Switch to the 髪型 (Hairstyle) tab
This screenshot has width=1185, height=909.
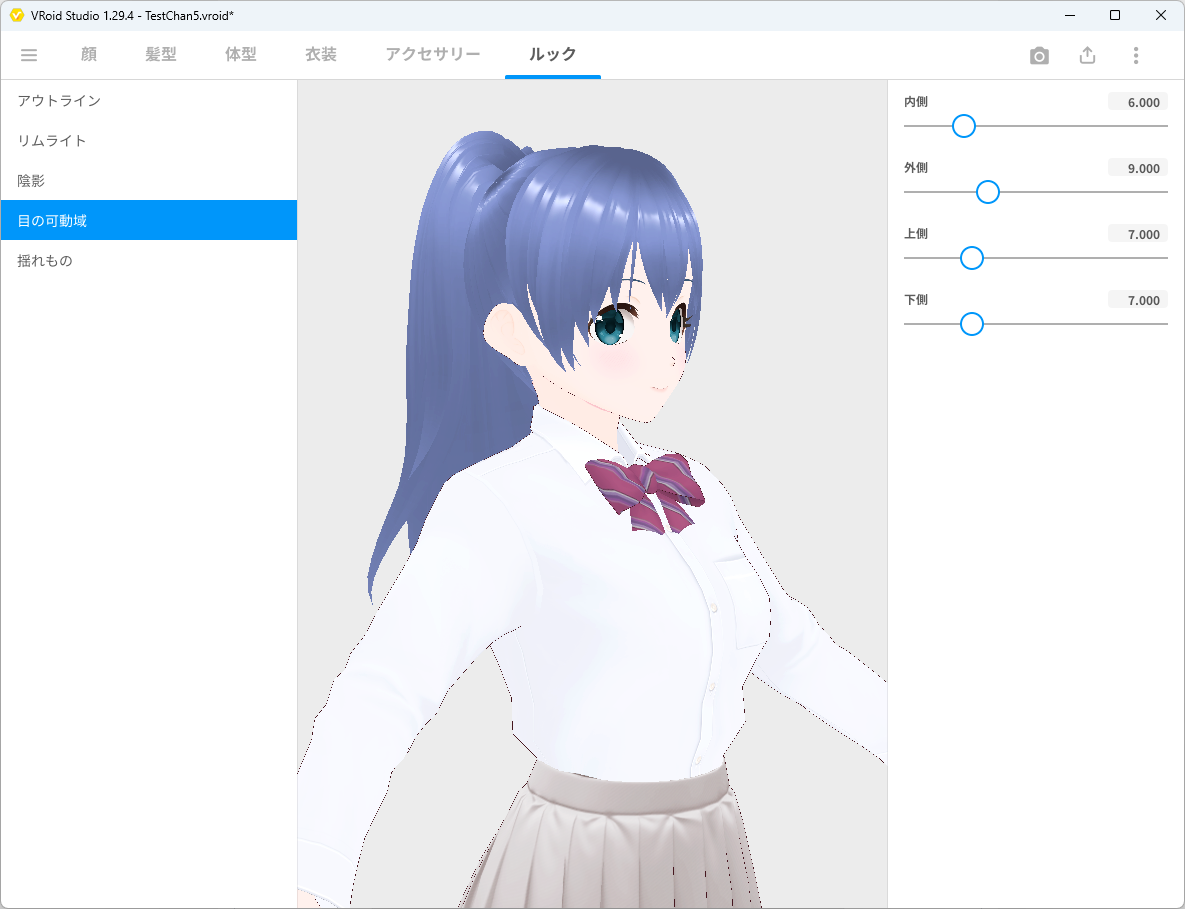160,55
